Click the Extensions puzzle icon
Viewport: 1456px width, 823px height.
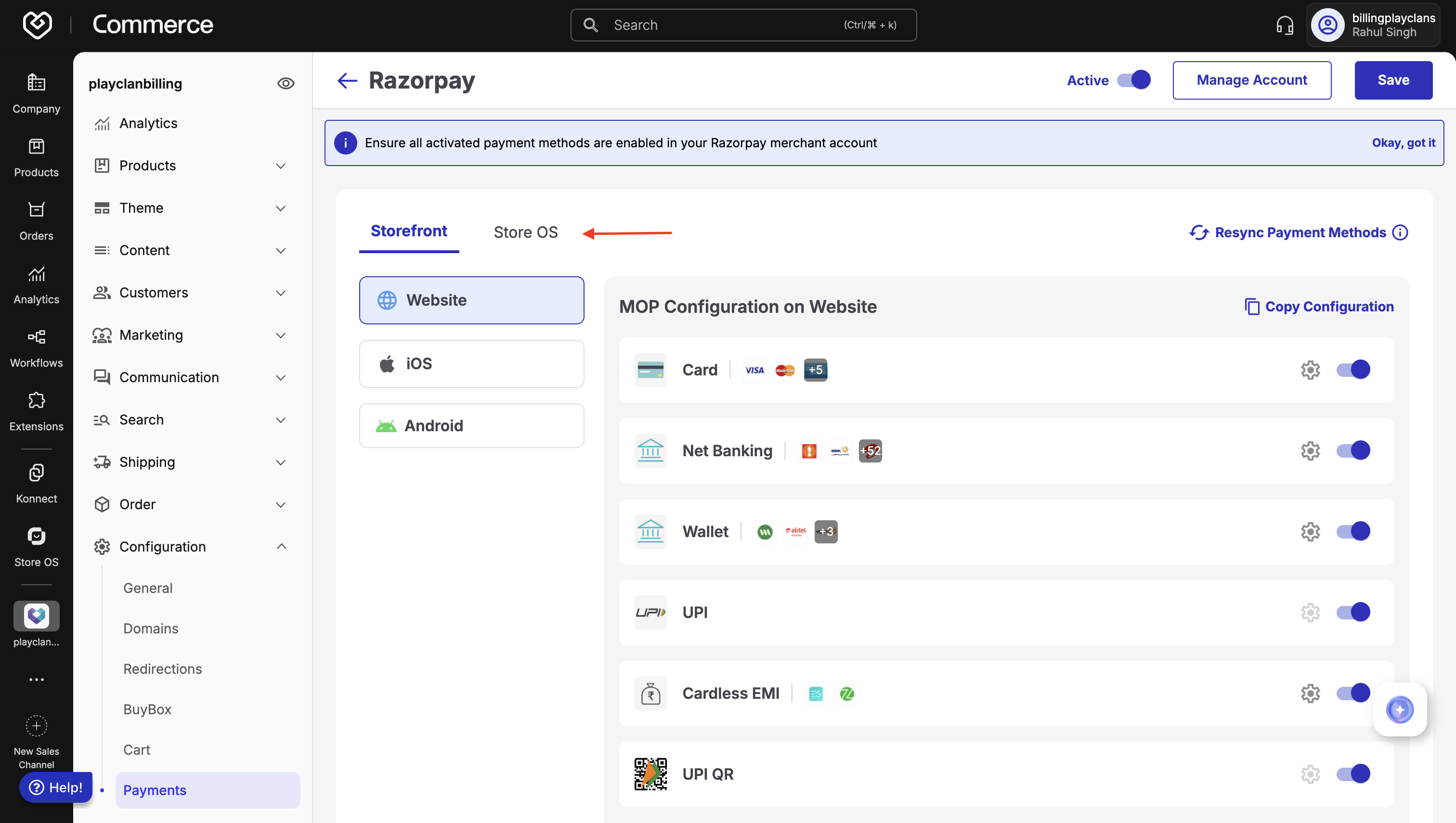tap(36, 400)
